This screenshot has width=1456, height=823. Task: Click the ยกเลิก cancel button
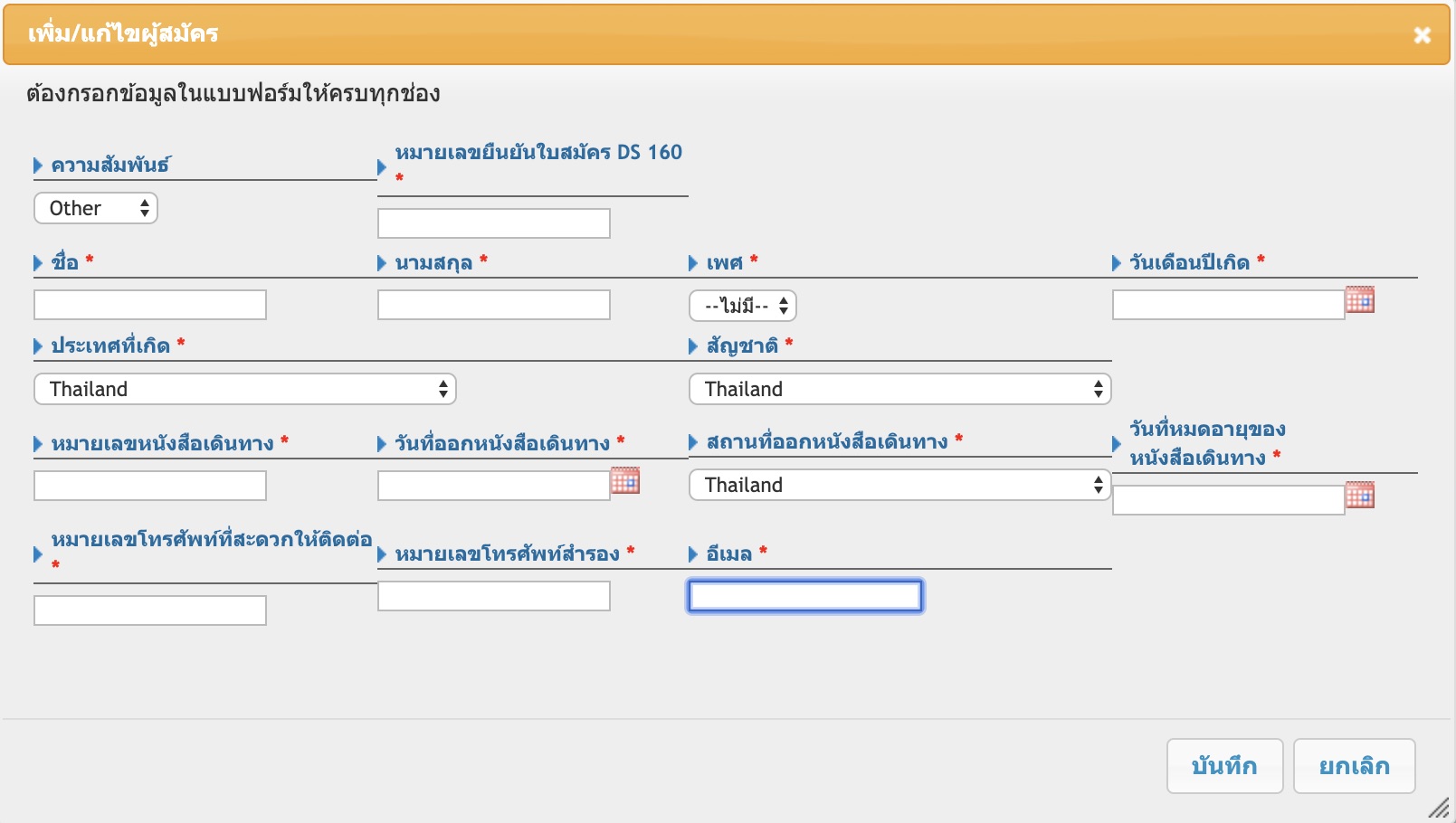[1354, 766]
